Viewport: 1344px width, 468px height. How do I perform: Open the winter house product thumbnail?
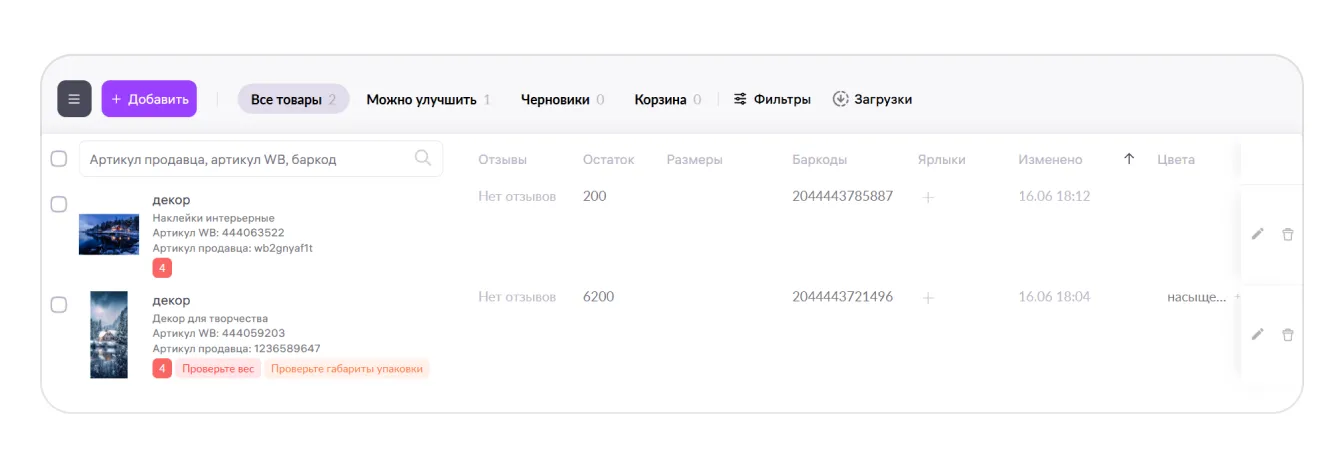109,334
